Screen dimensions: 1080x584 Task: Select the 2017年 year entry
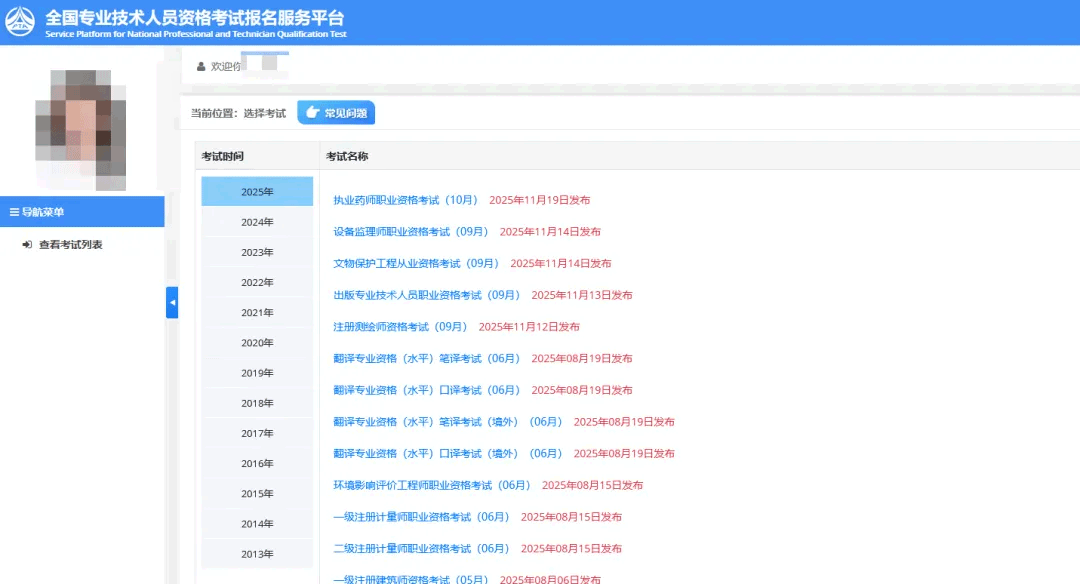coord(257,433)
